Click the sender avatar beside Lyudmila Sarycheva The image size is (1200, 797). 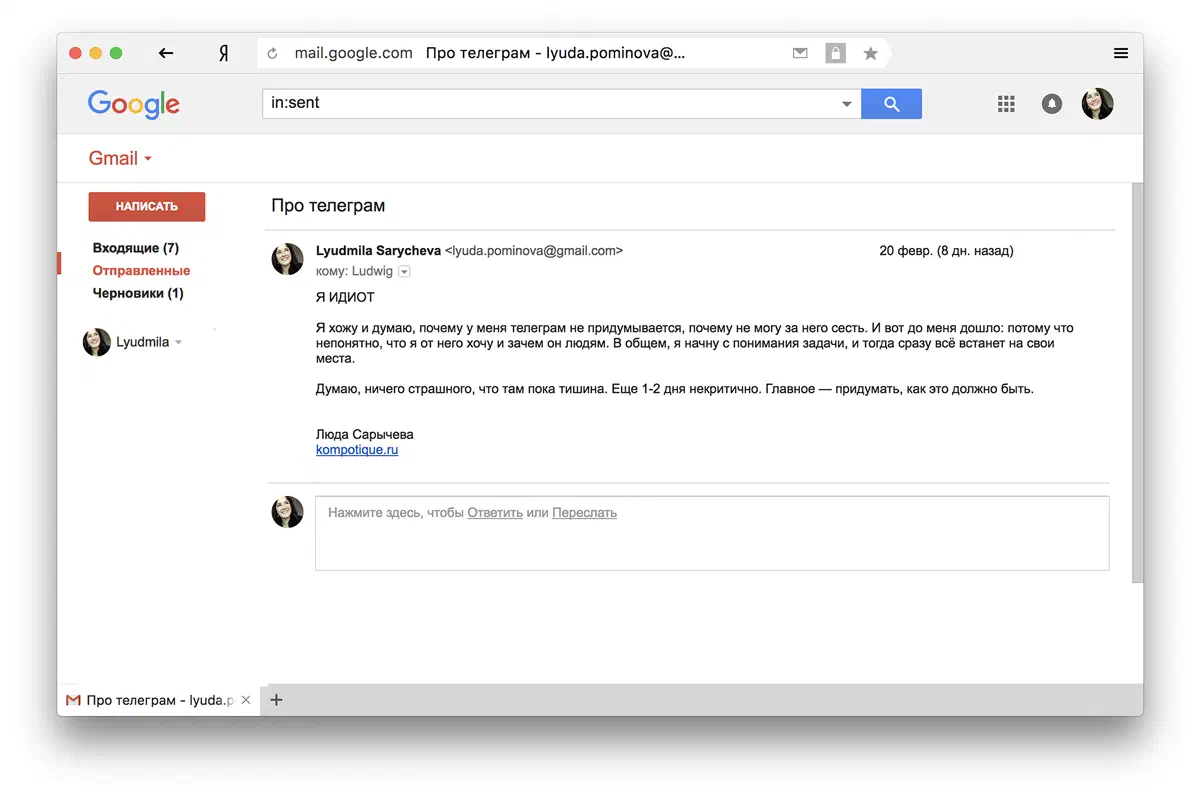click(x=288, y=259)
